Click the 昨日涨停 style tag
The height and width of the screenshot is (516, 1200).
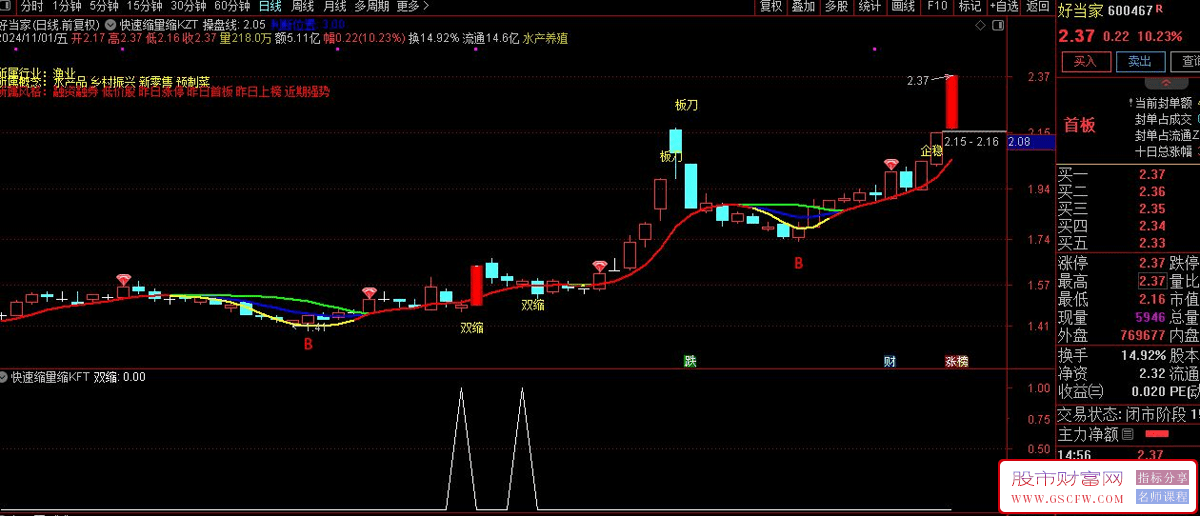(x=159, y=92)
